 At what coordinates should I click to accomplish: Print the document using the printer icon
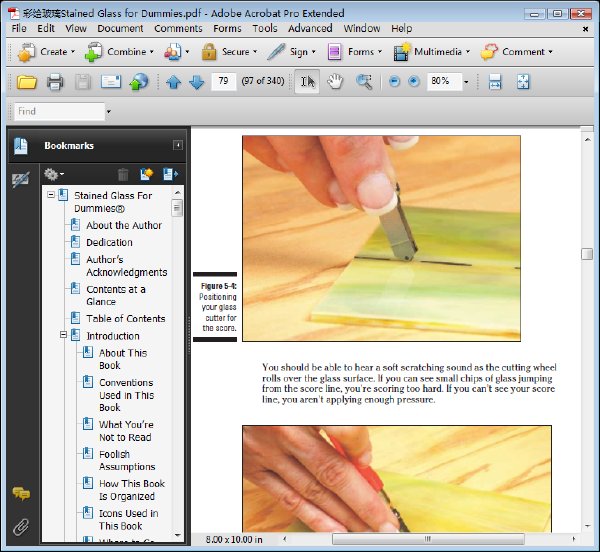pyautogui.click(x=55, y=82)
